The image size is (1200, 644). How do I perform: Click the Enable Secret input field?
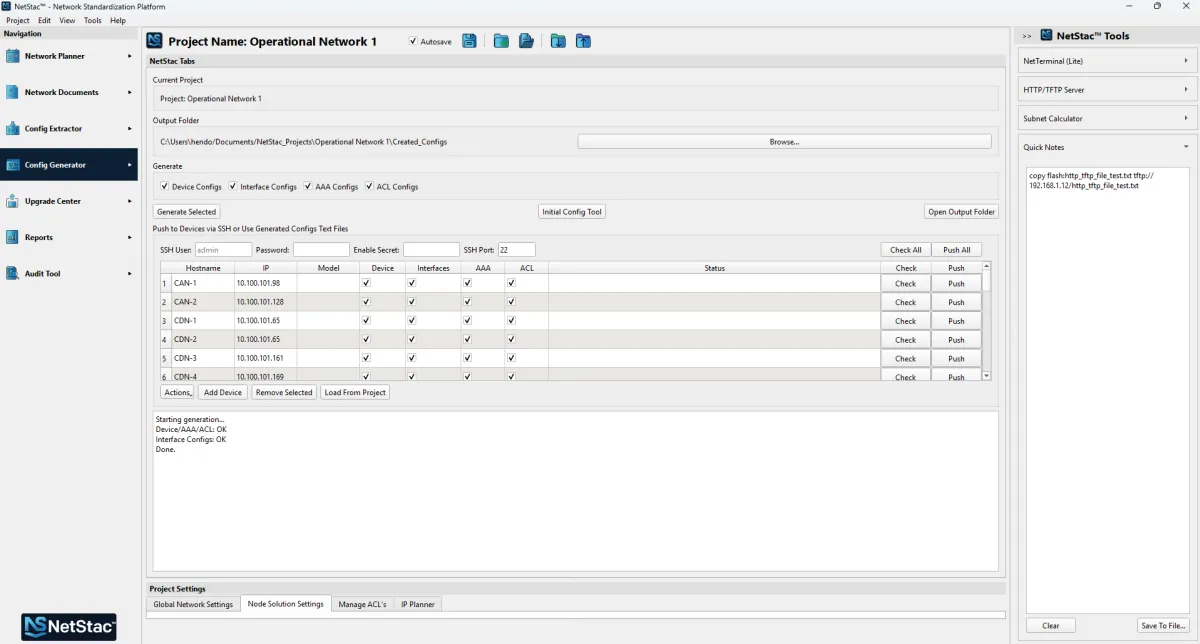click(430, 250)
